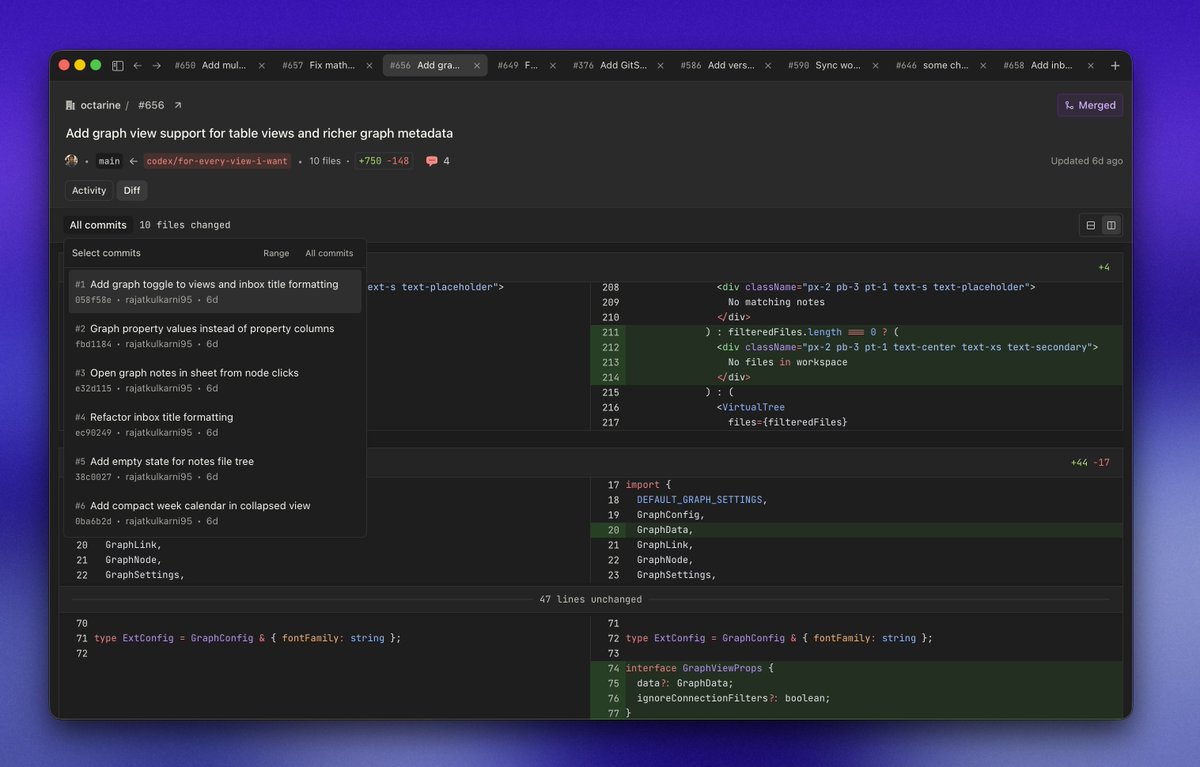Image resolution: width=1200 pixels, height=767 pixels.
Task: Switch to the Diff tab
Action: coord(132,190)
